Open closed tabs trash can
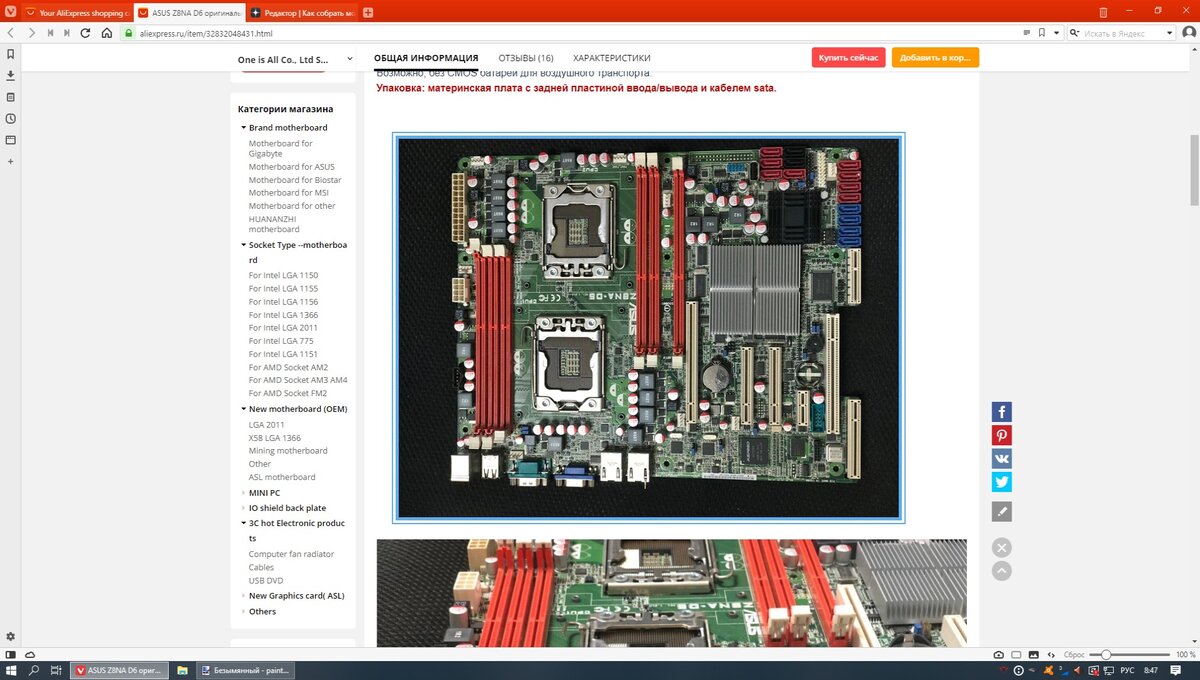The image size is (1200, 680). [1103, 12]
